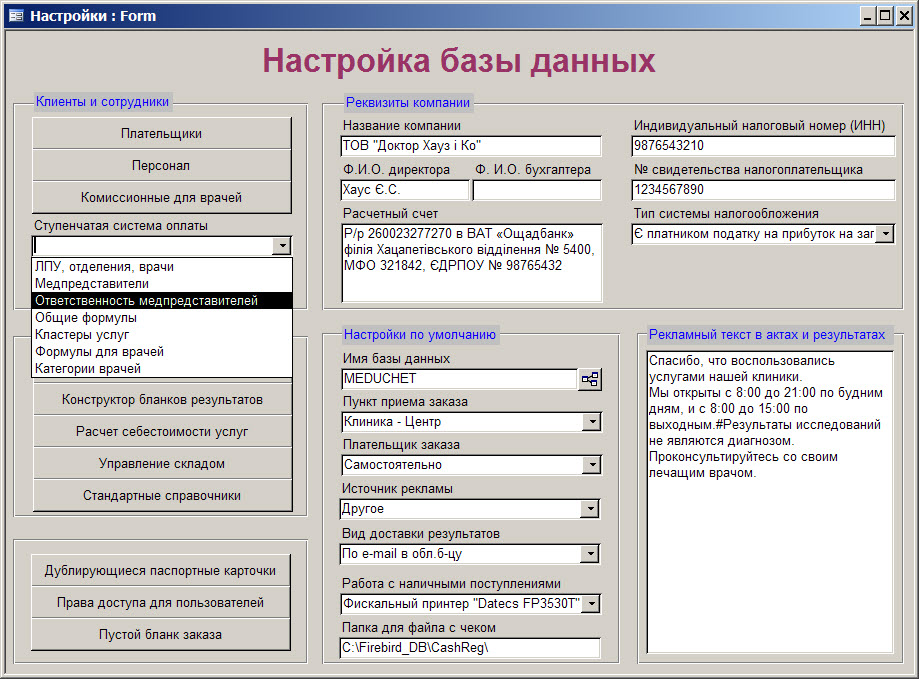Click the № свидетельства налогоплательщика field

click(763, 190)
